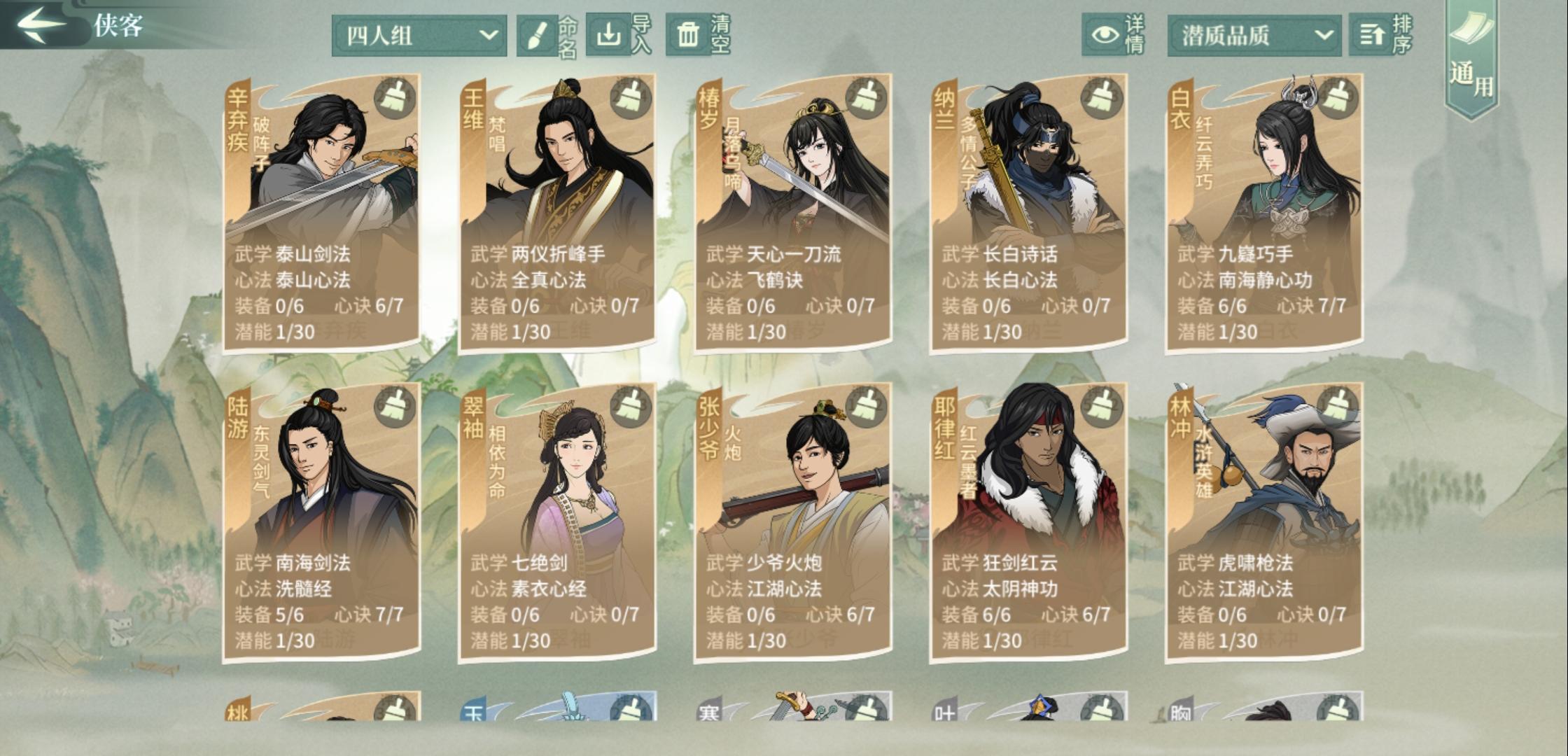Click the 导入 import download icon
The height and width of the screenshot is (756, 1568).
(x=608, y=34)
